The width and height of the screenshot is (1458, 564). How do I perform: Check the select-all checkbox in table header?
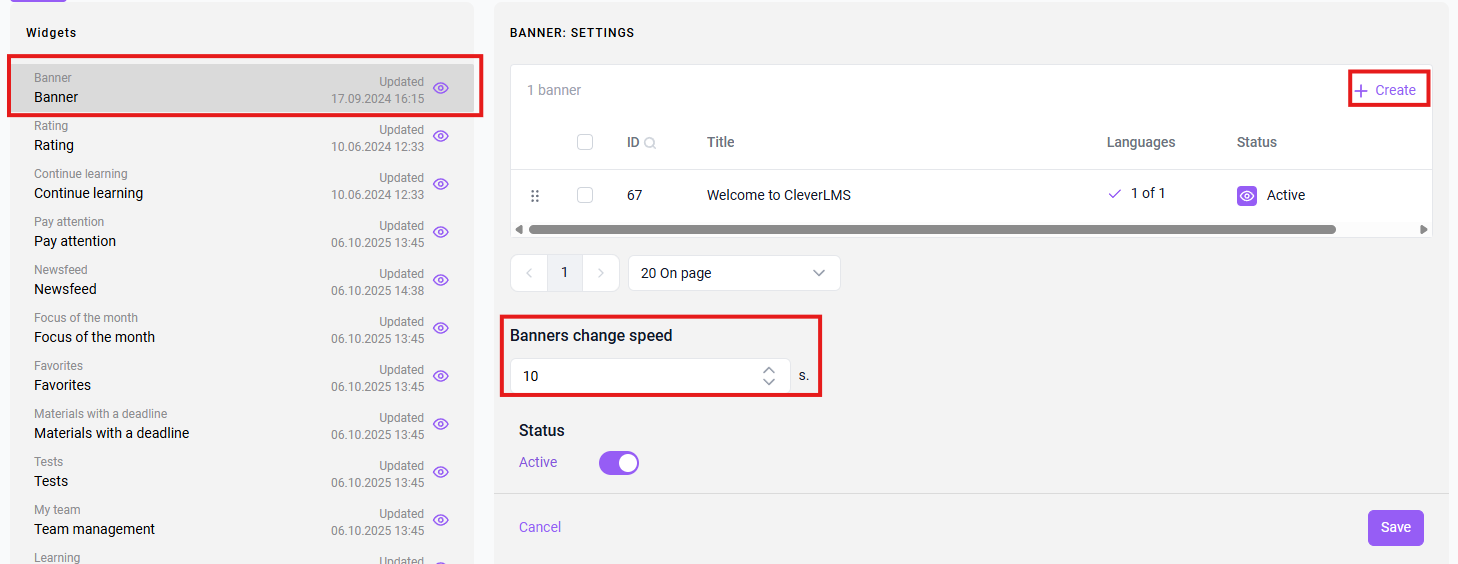point(585,142)
